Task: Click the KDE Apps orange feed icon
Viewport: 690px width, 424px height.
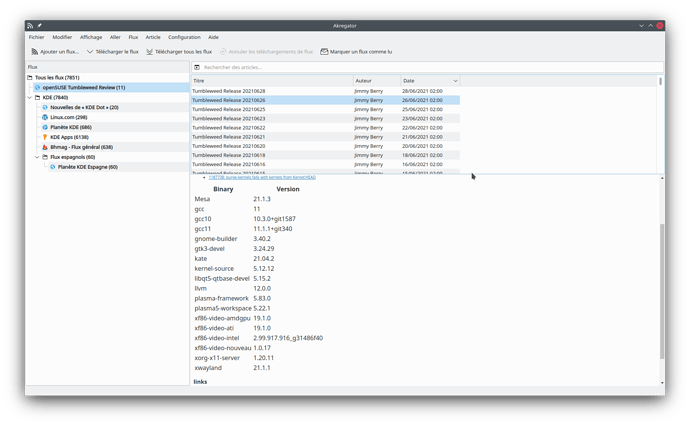Action: click(45, 137)
